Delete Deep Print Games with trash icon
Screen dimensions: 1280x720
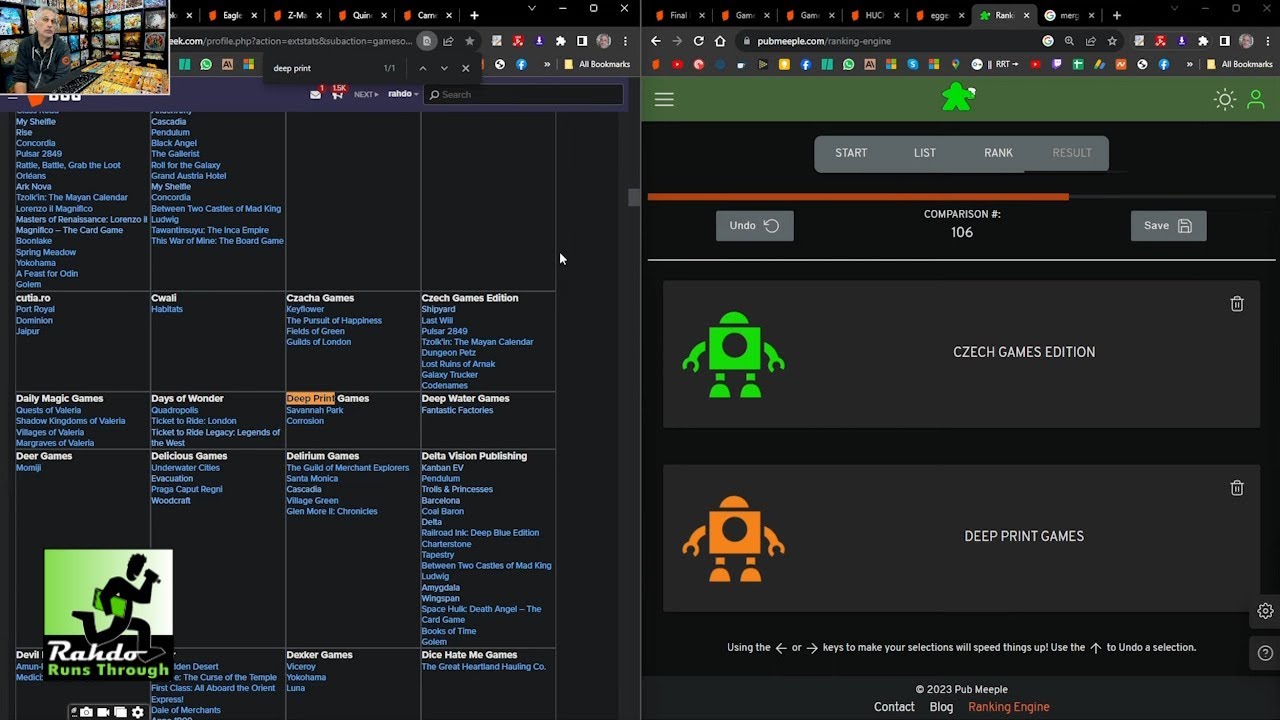1237,488
